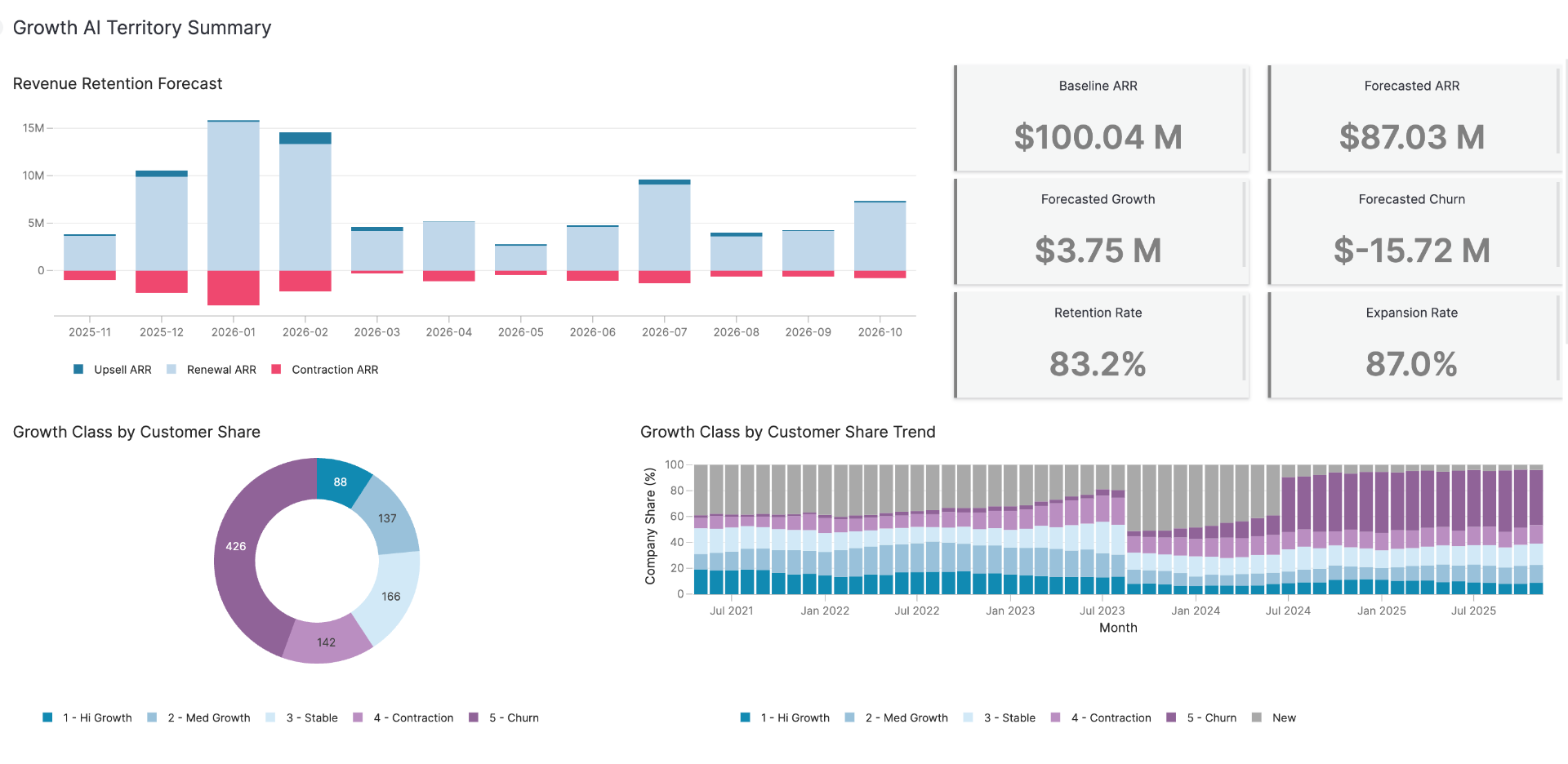Viewport: 1568px width, 764px height.
Task: Click the Forecasted Growth KPI tile
Action: pos(1098,232)
